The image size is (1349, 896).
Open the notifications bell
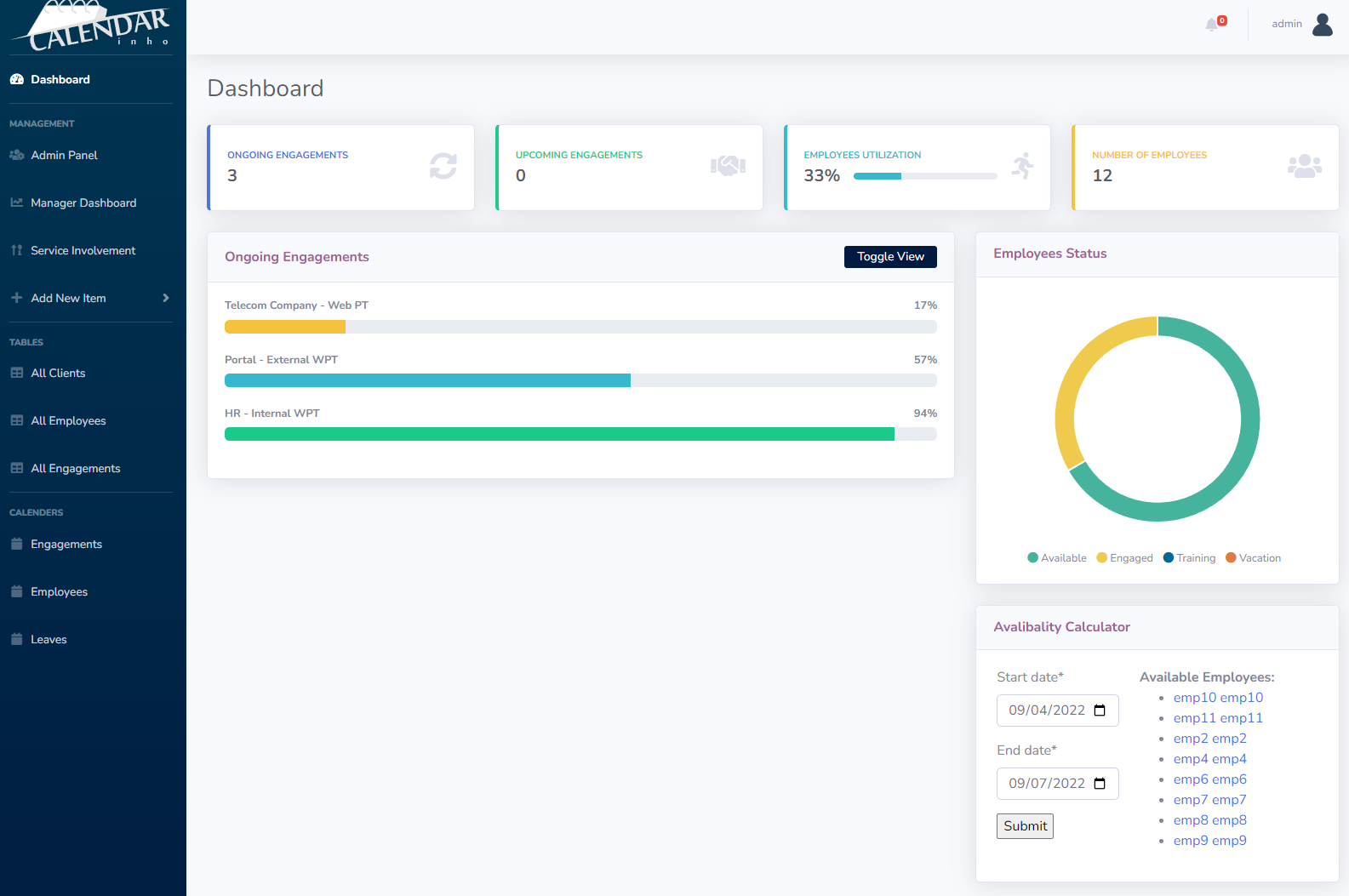click(x=1212, y=25)
